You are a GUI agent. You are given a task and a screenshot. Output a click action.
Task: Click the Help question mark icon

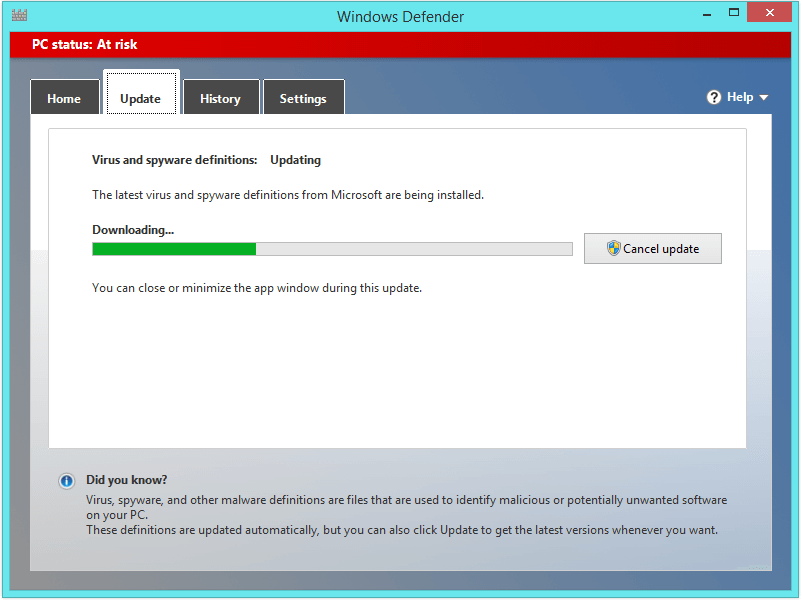point(714,97)
